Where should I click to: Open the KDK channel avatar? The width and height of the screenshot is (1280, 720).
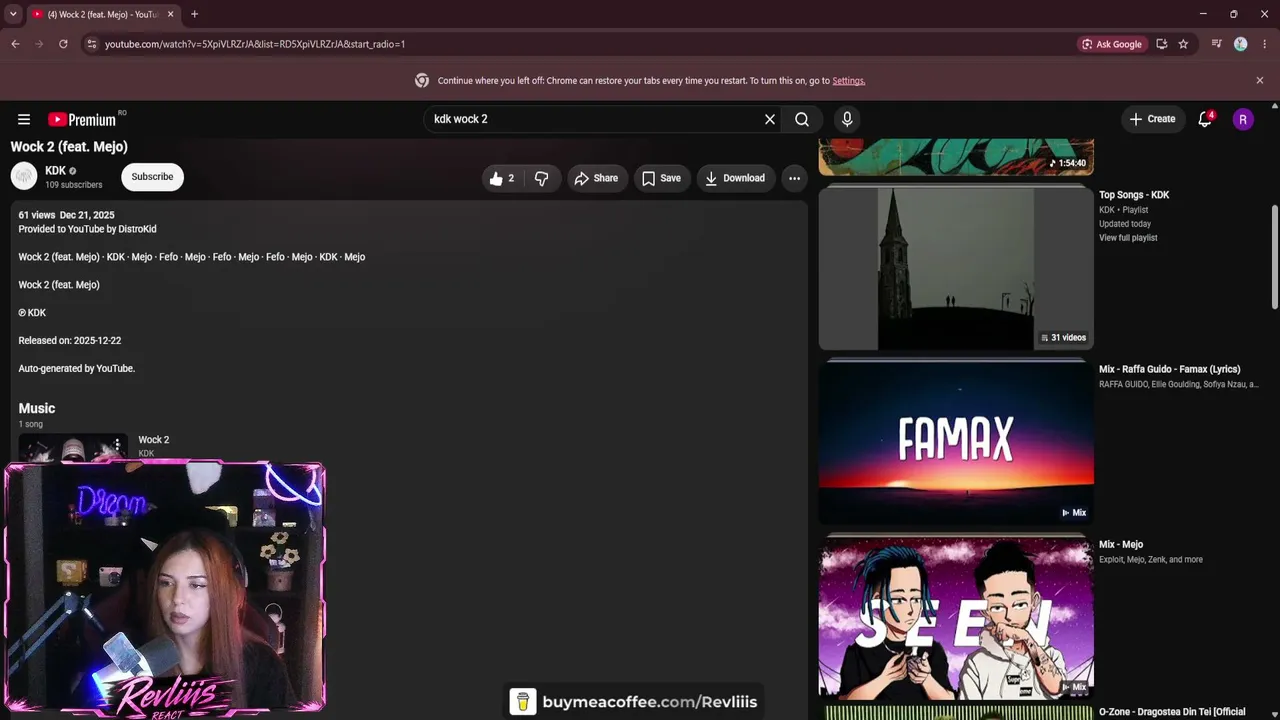tap(24, 176)
